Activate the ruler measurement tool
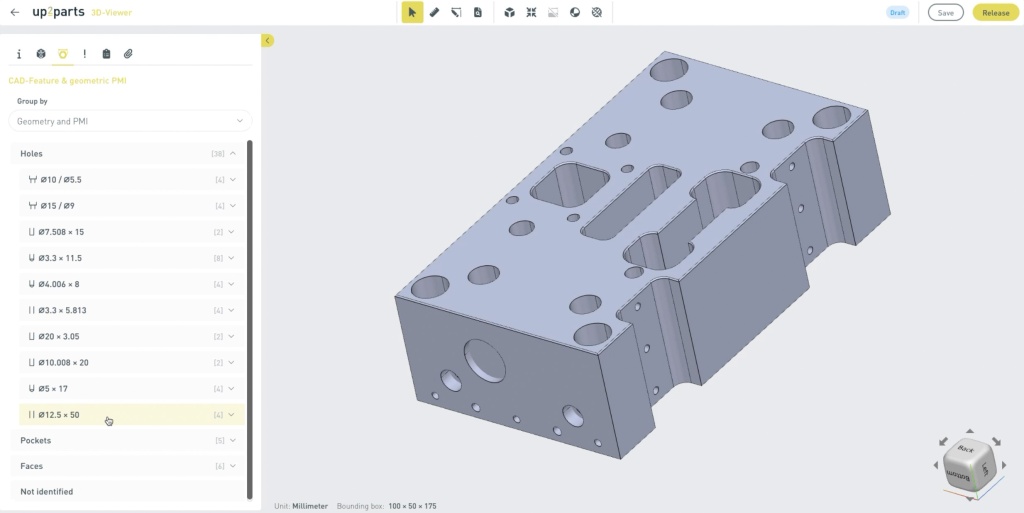The height and width of the screenshot is (513, 1024). pos(434,13)
